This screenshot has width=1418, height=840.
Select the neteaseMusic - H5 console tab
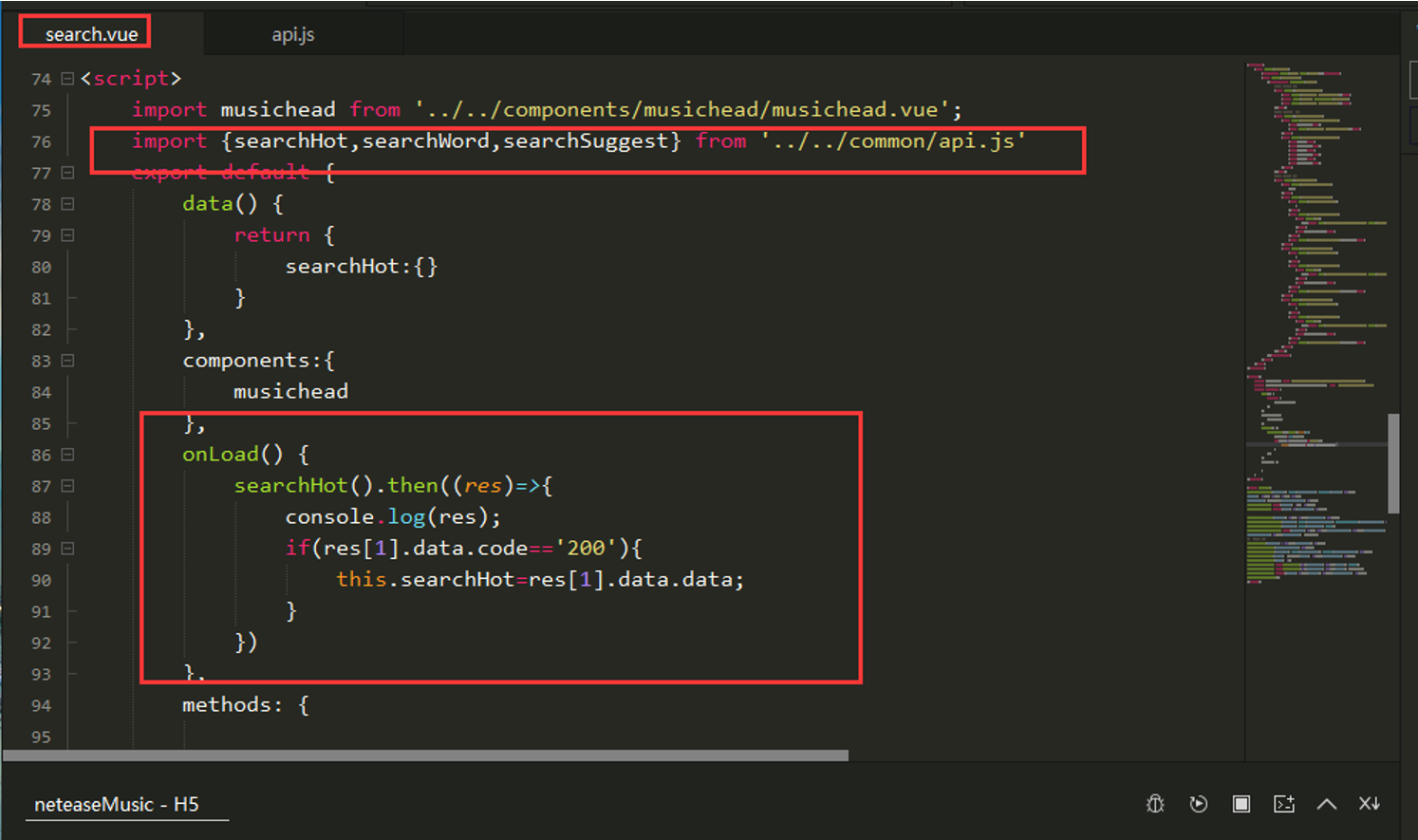pos(117,805)
